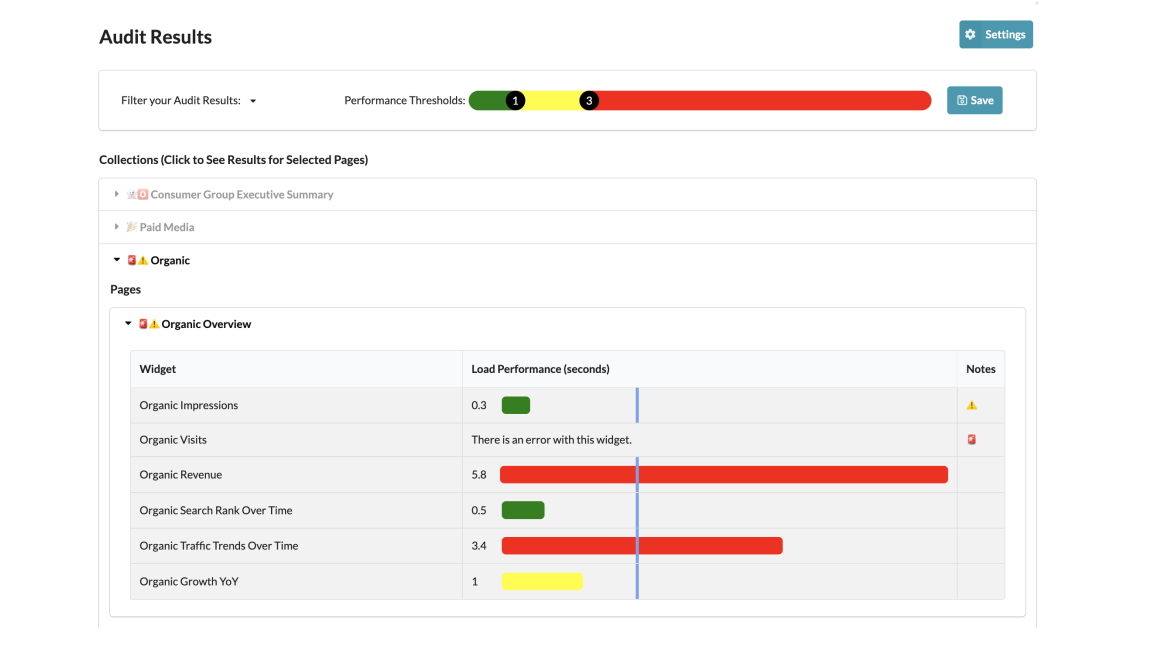Click the Widget column header
1150x646 pixels.
point(157,369)
